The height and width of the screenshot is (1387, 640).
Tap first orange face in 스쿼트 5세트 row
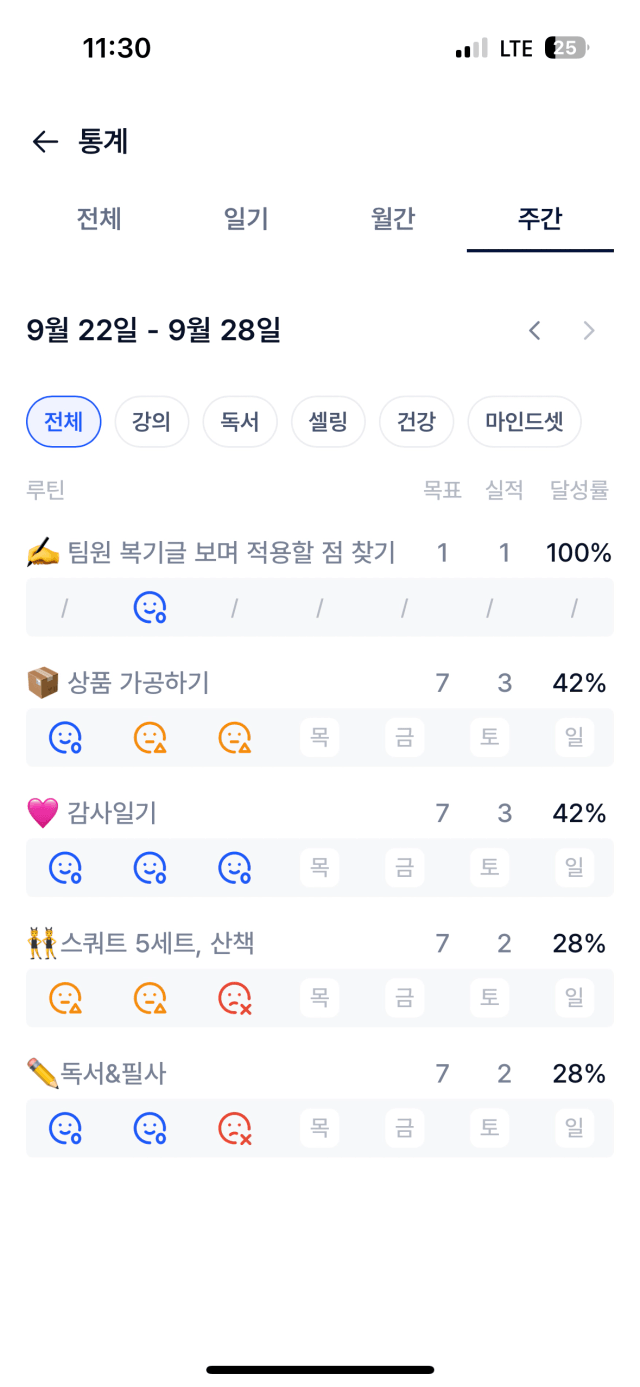[x=65, y=998]
